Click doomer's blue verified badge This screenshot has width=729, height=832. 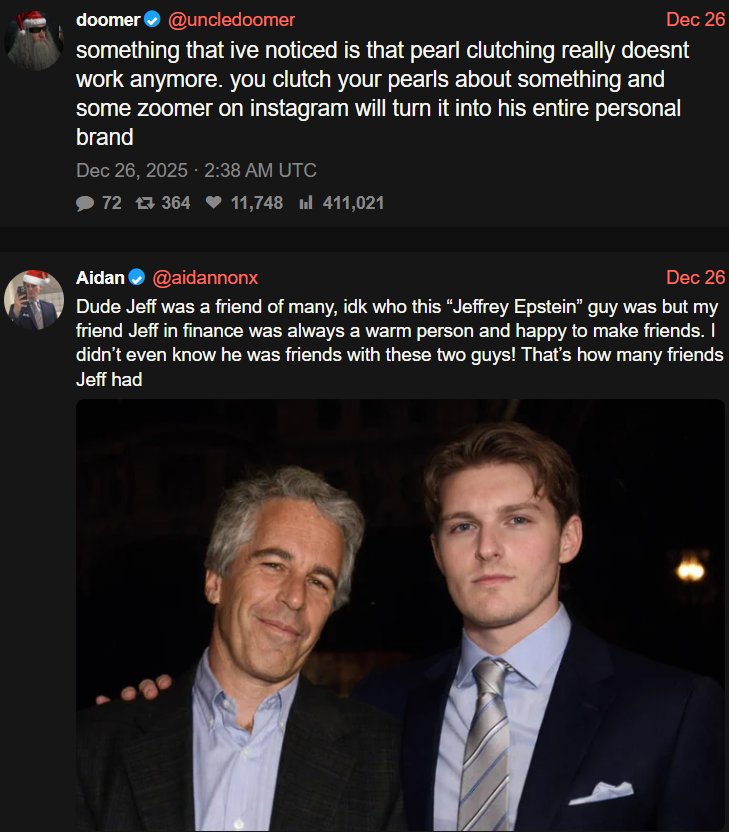point(153,20)
